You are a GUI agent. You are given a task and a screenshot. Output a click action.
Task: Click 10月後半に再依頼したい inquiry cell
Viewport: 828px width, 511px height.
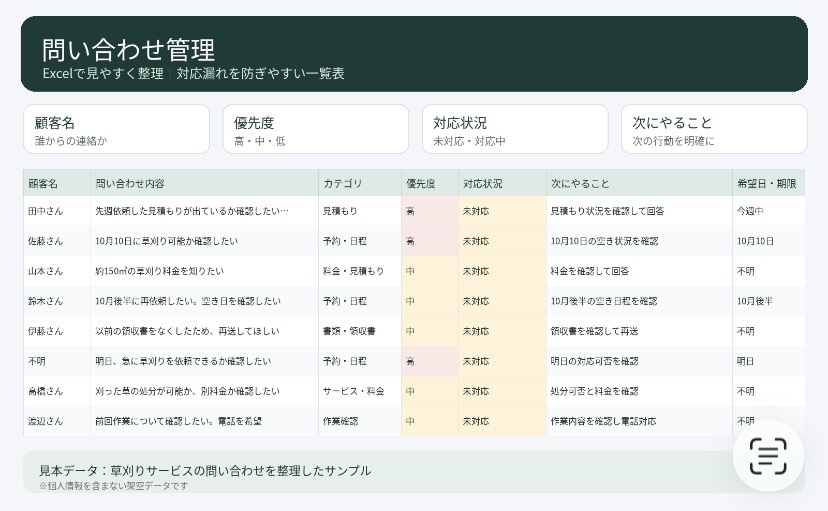tap(204, 301)
